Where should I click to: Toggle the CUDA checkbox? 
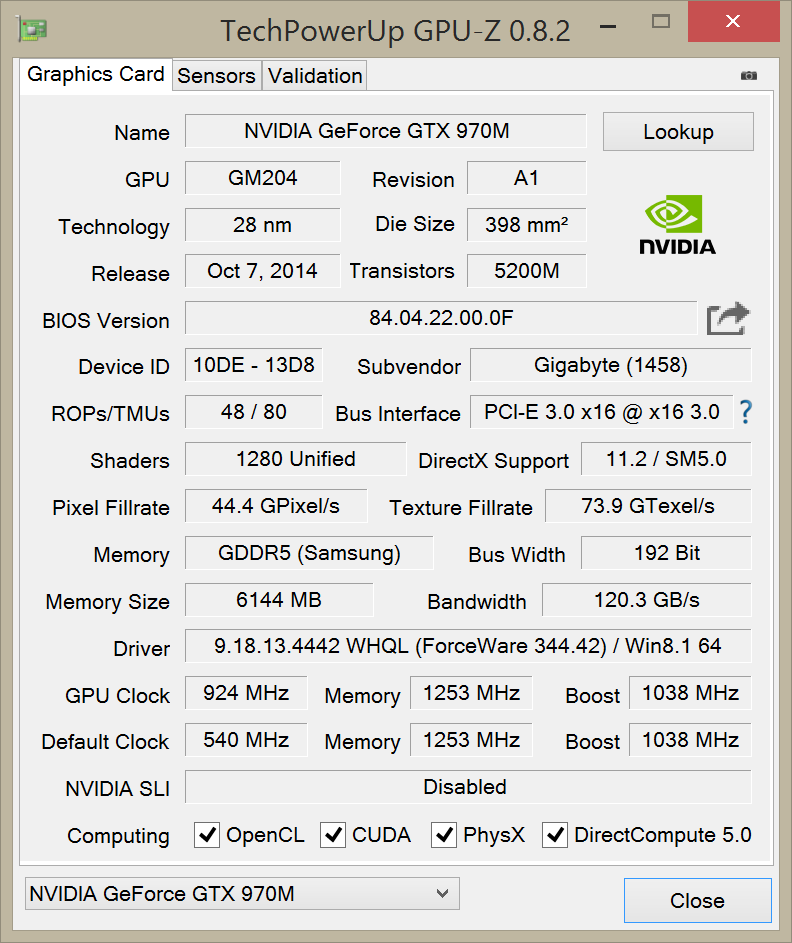click(333, 835)
